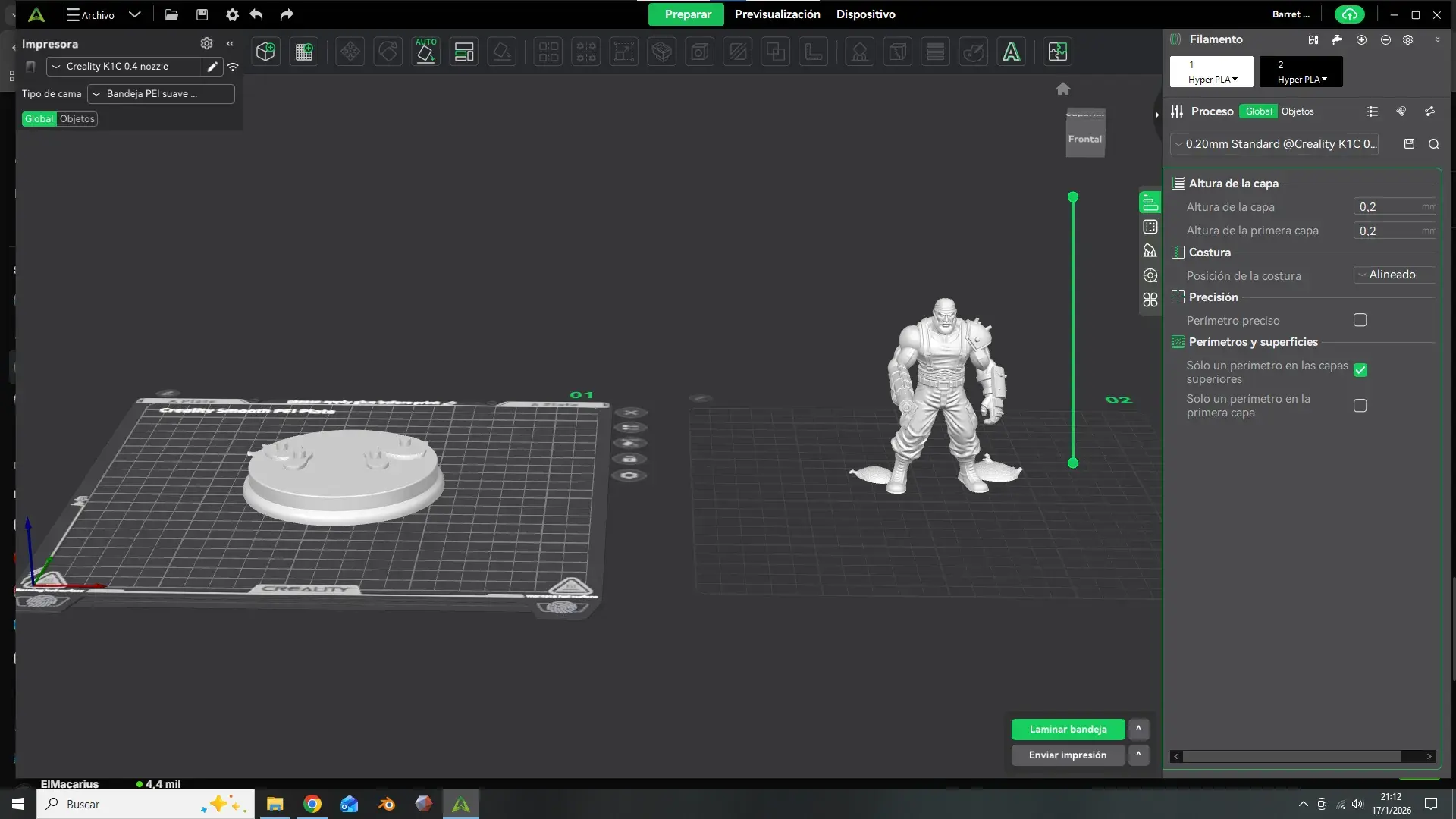Viewport: 1456px width, 819px height.
Task: Add a new plate with the grid icon
Action: tap(304, 52)
